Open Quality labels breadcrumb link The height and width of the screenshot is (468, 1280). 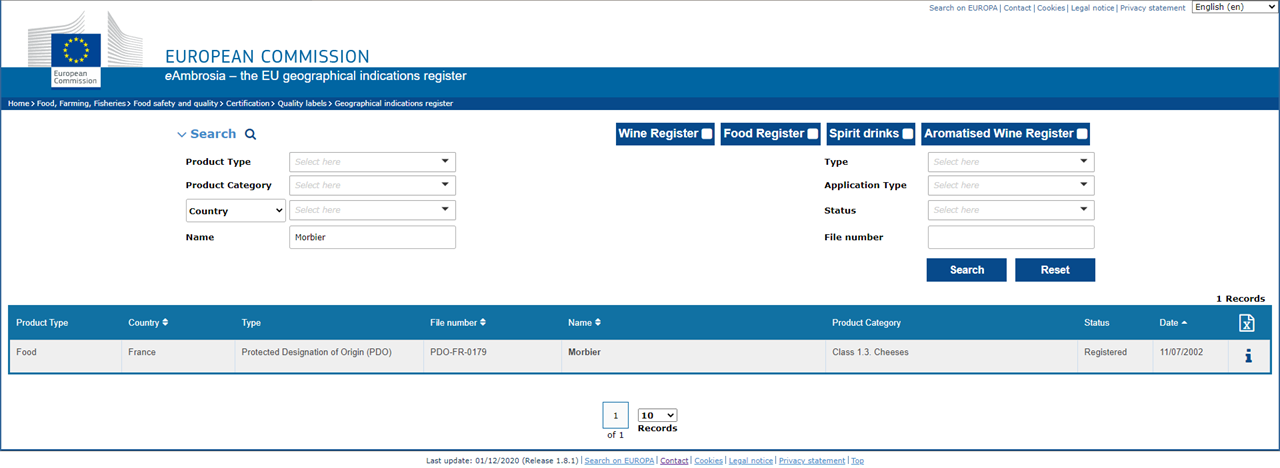(x=302, y=103)
